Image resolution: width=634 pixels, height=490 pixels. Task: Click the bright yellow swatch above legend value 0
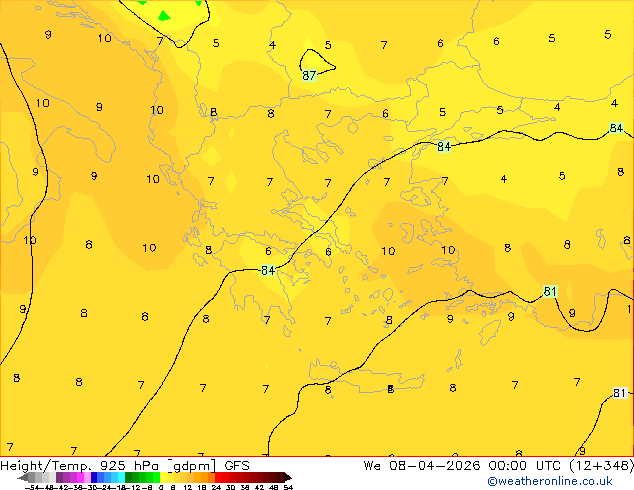164,477
